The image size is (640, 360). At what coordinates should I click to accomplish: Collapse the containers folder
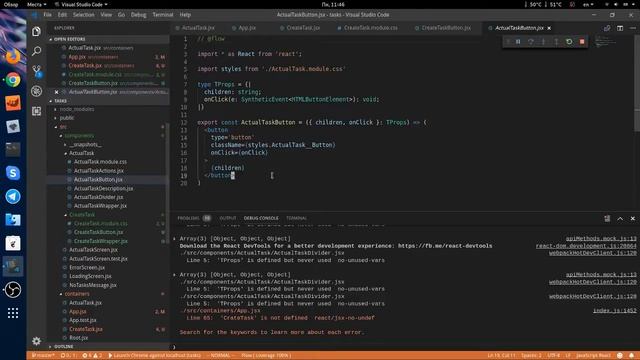[77, 294]
